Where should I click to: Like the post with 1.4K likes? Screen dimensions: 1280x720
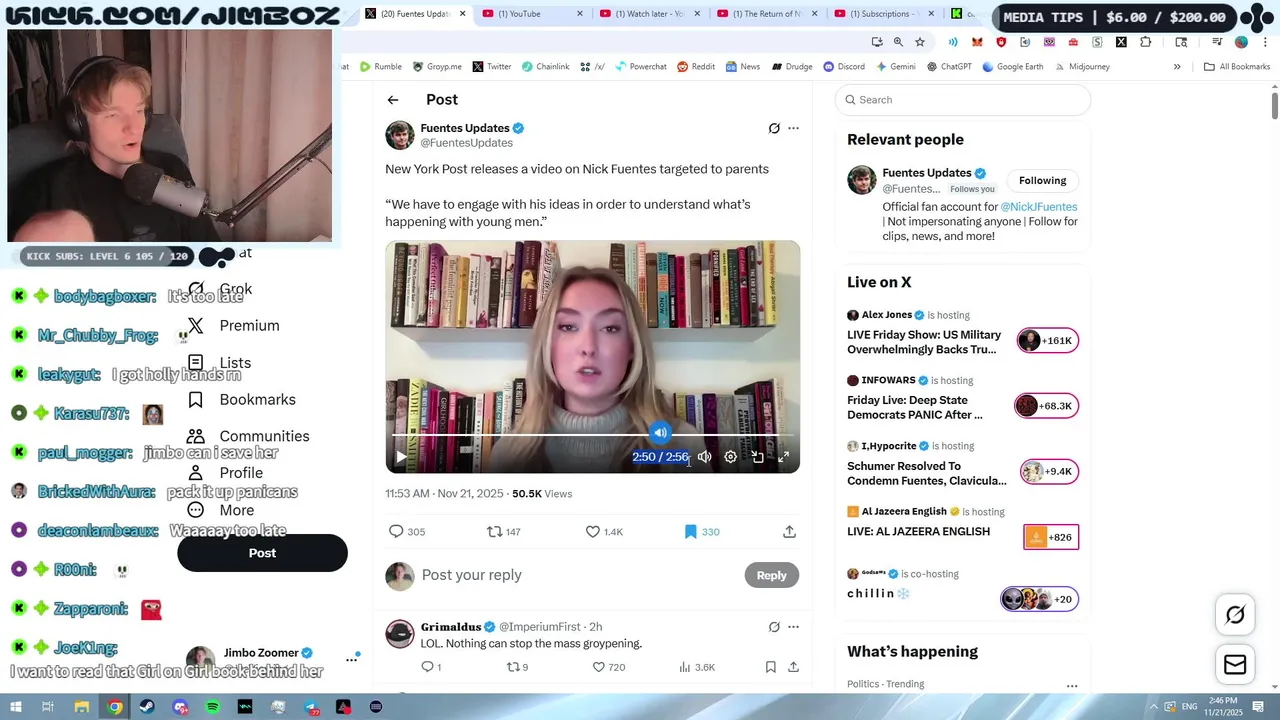[x=604, y=532]
